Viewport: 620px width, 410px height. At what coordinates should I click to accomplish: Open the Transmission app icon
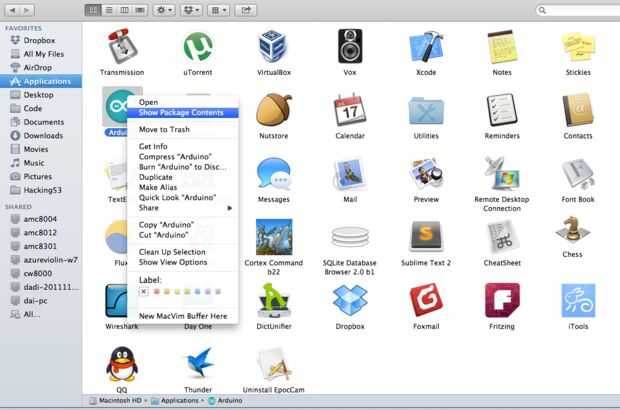click(122, 46)
